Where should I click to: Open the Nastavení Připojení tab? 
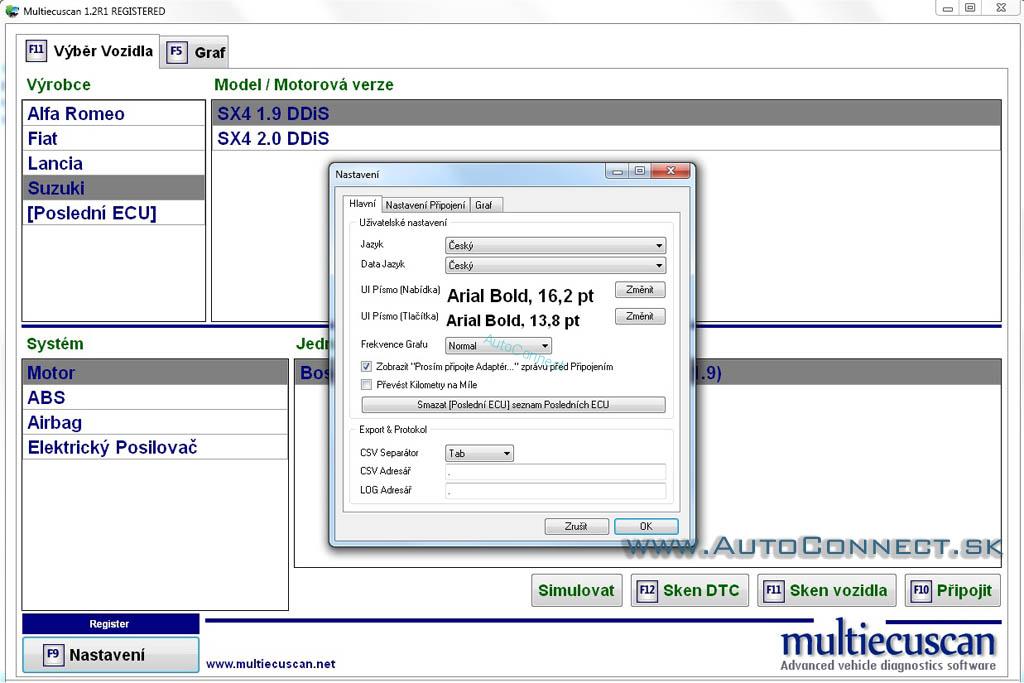[x=425, y=205]
